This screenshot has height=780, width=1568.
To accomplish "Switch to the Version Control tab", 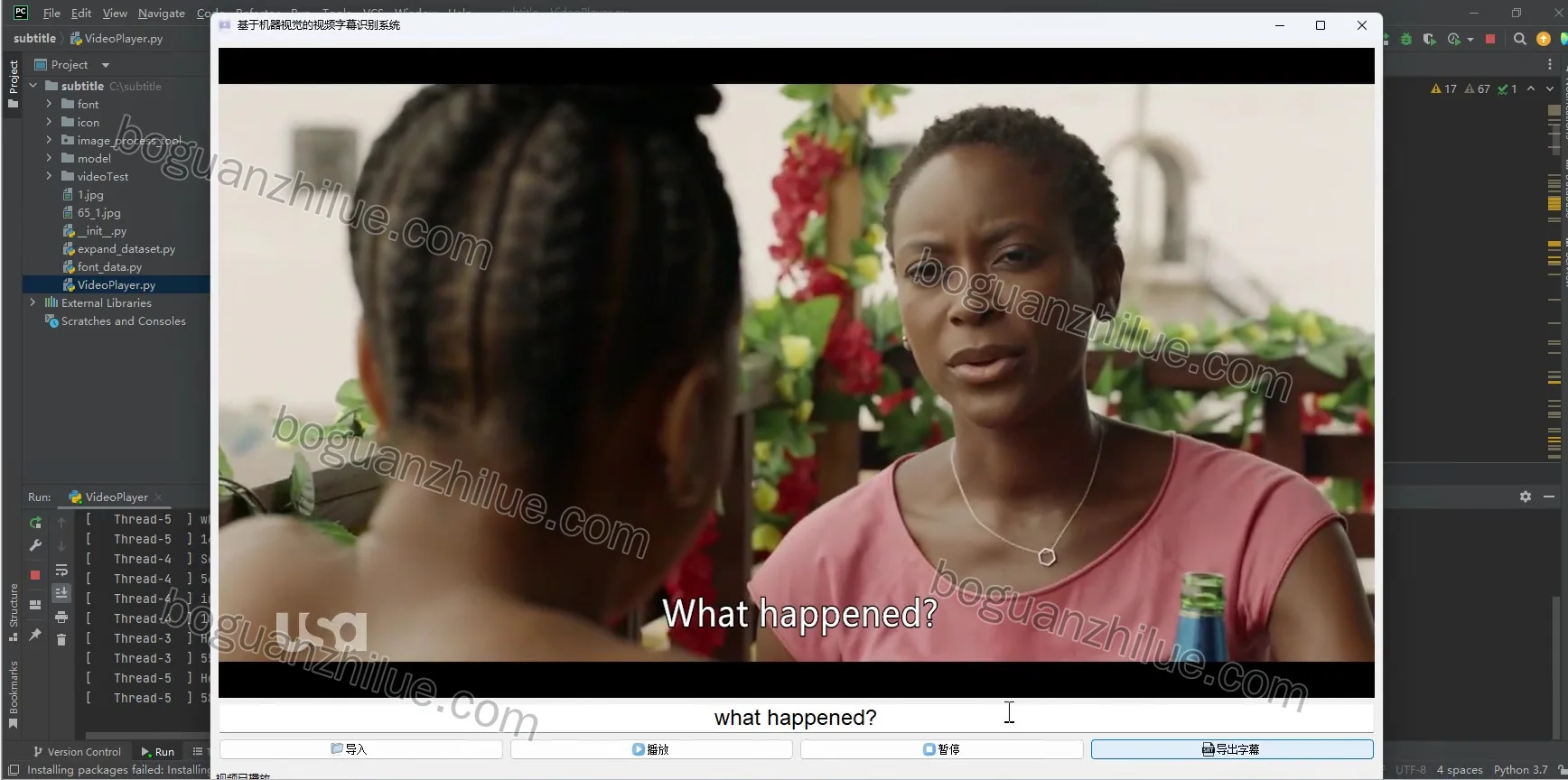I will point(78,751).
